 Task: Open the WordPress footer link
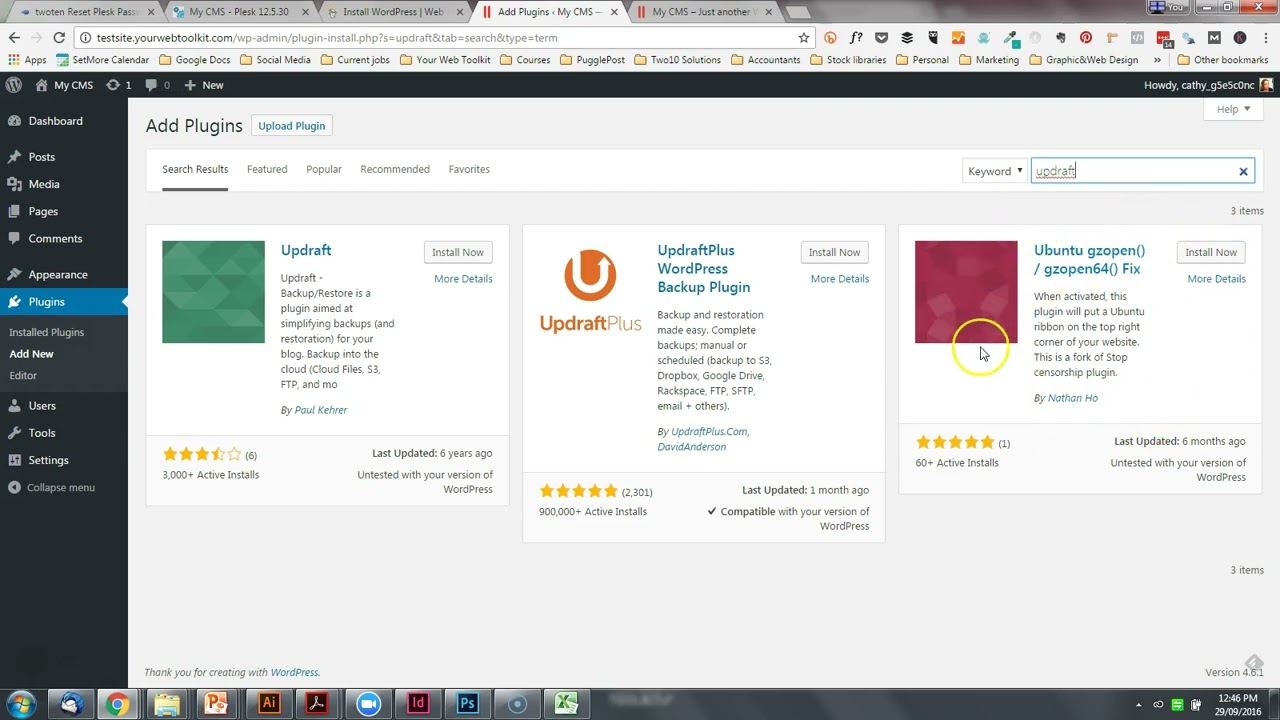(x=294, y=673)
